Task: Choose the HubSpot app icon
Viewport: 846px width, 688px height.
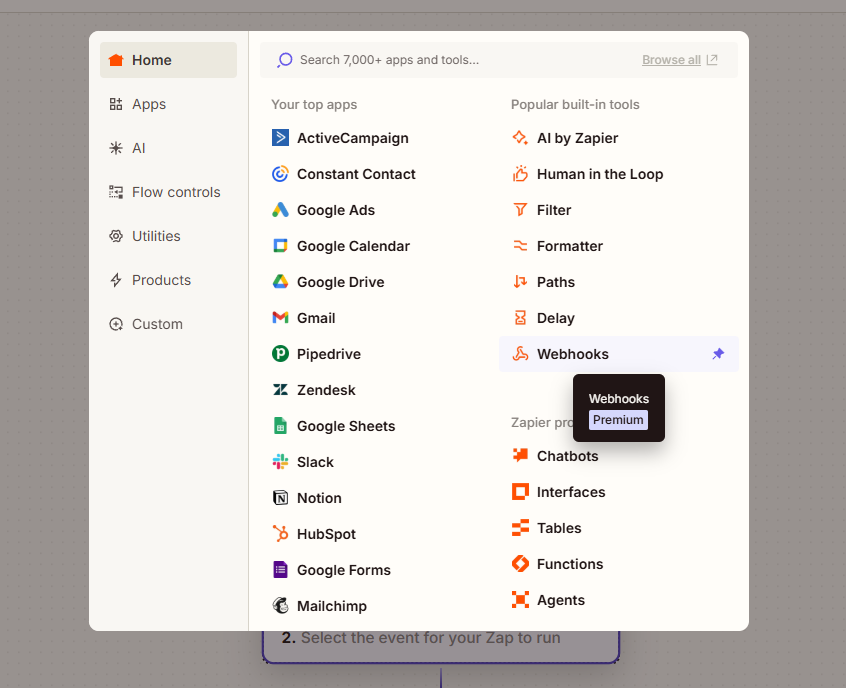Action: [x=280, y=534]
